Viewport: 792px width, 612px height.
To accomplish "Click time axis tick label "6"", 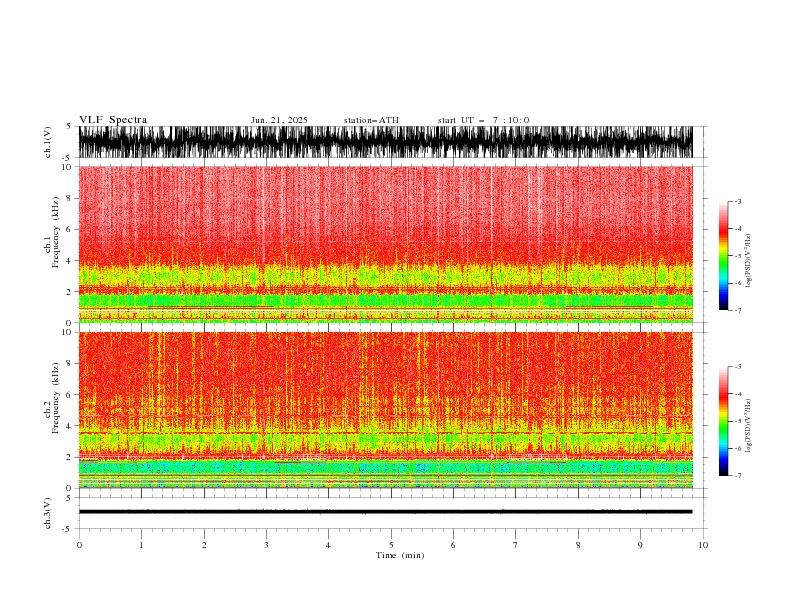I will (453, 545).
